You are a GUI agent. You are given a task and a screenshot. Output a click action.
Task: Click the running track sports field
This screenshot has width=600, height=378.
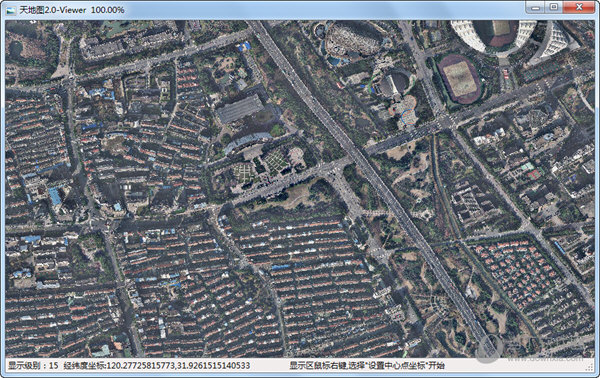point(459,79)
